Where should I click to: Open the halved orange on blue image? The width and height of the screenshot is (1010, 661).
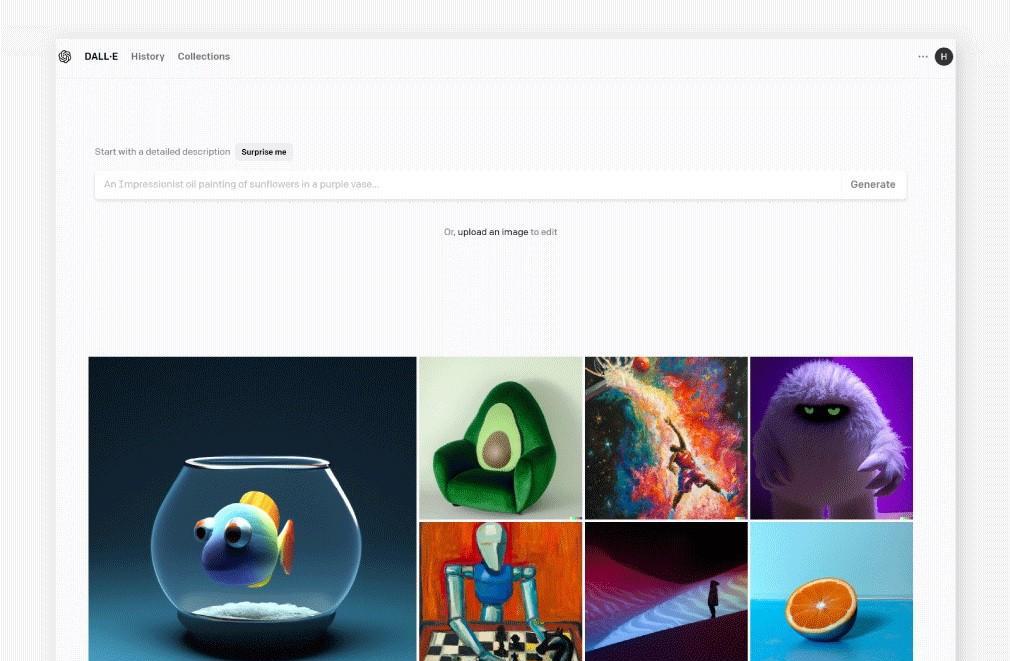(x=832, y=591)
